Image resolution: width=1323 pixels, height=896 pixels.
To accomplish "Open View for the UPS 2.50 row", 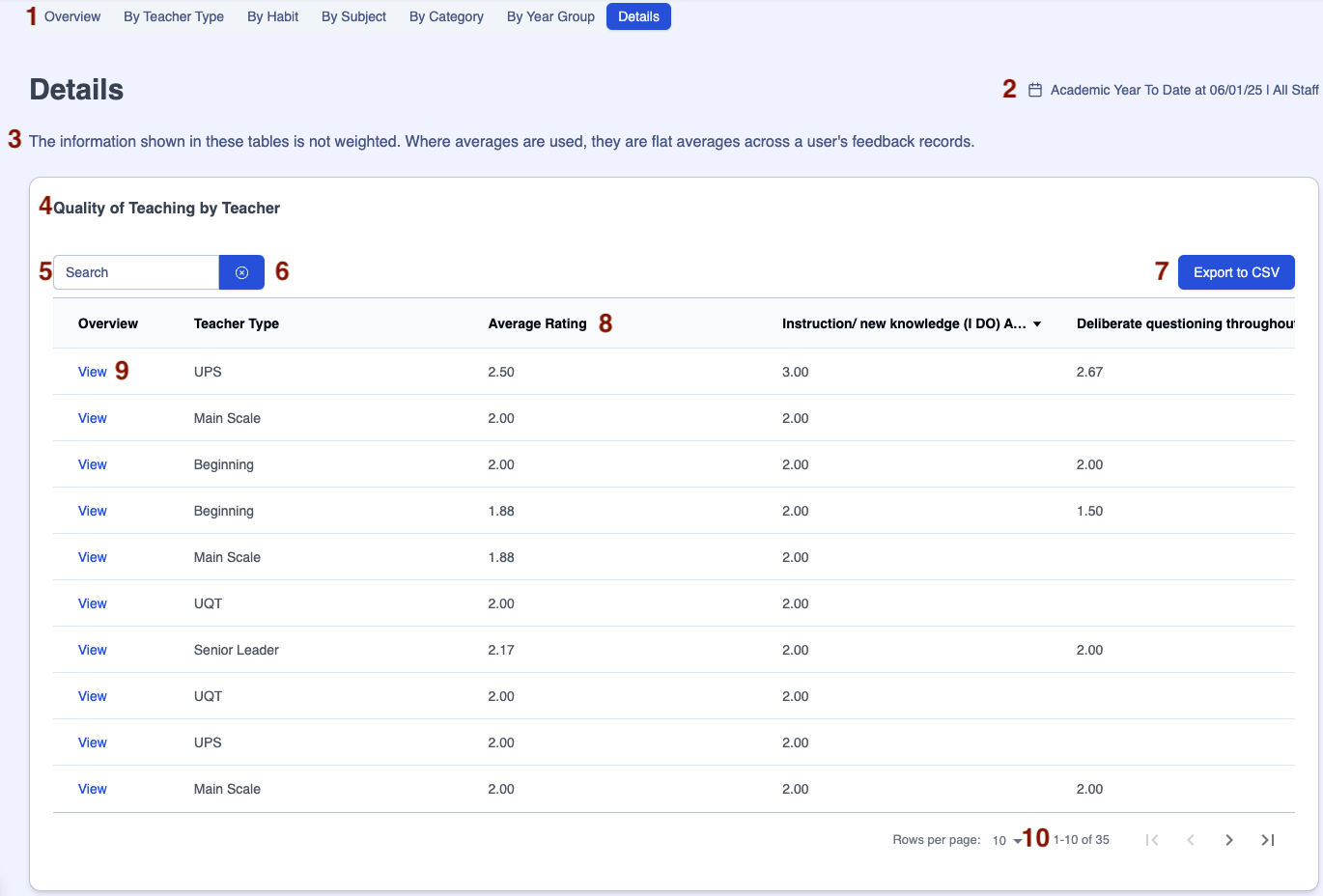I will (x=92, y=372).
